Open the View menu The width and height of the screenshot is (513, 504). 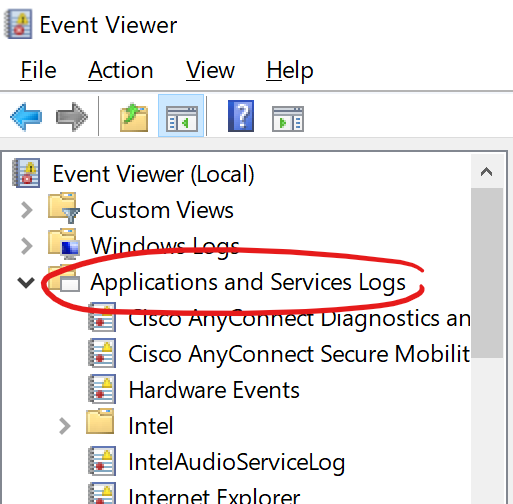click(210, 71)
